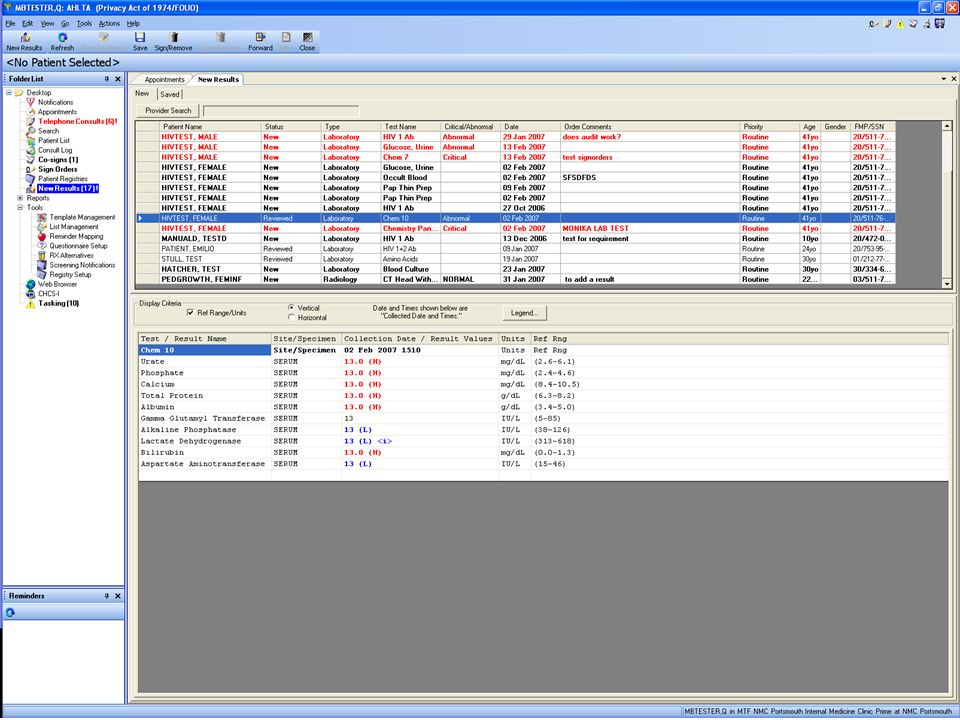
Task: Select the New results sub-tab
Action: (142, 94)
